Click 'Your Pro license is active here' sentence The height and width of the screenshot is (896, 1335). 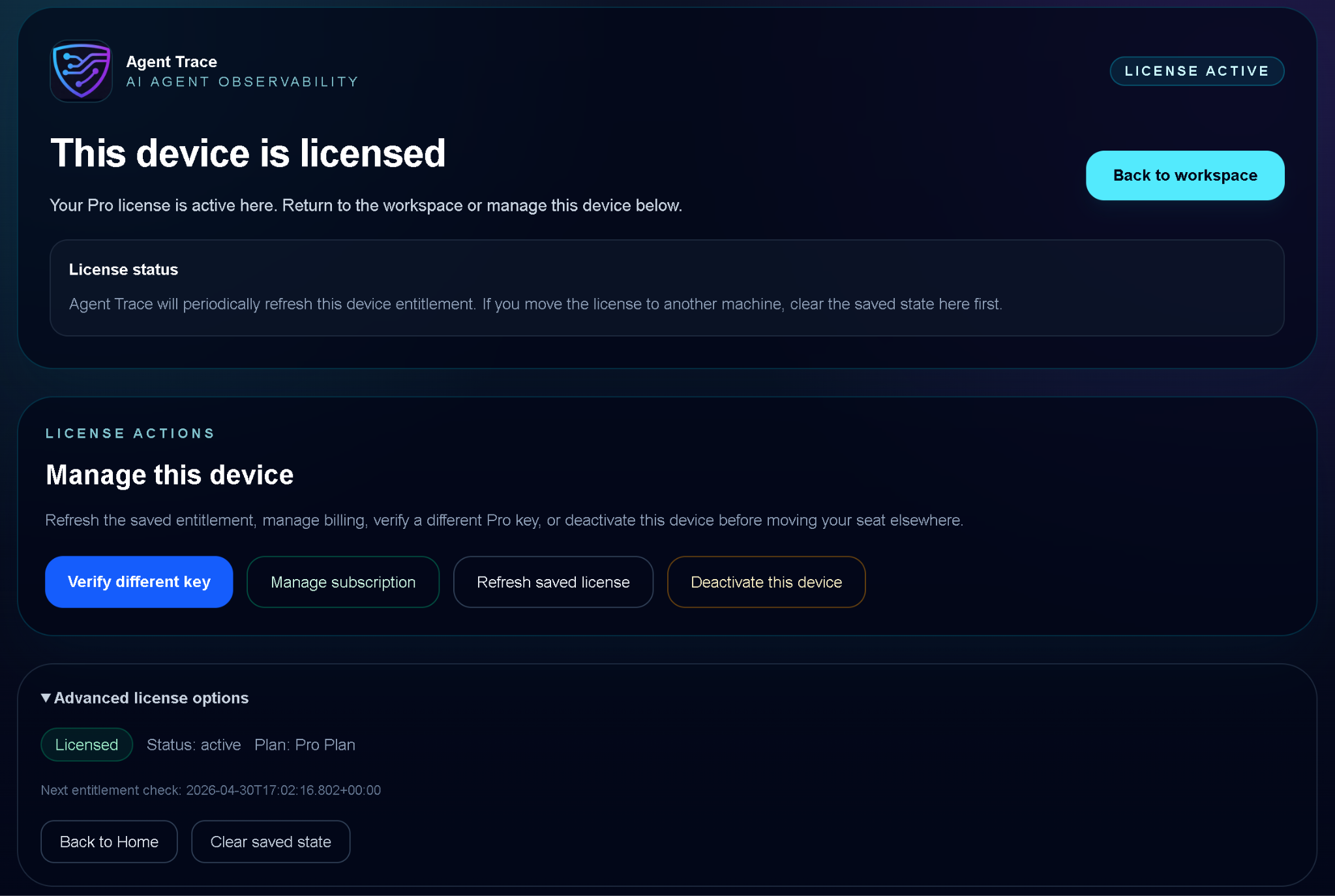pyautogui.click(x=366, y=205)
